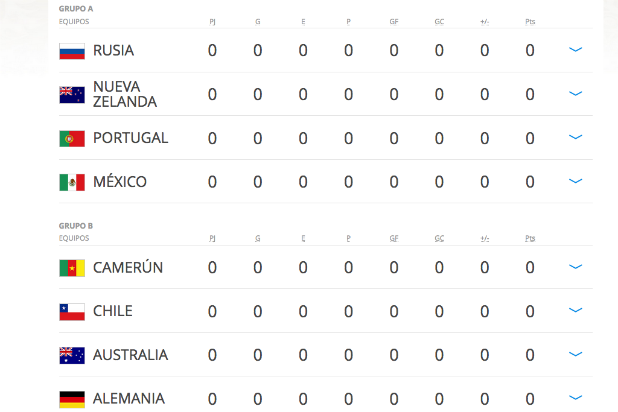The image size is (618, 412).
Task: Open the ALEMANIA team link
Action: click(x=128, y=398)
